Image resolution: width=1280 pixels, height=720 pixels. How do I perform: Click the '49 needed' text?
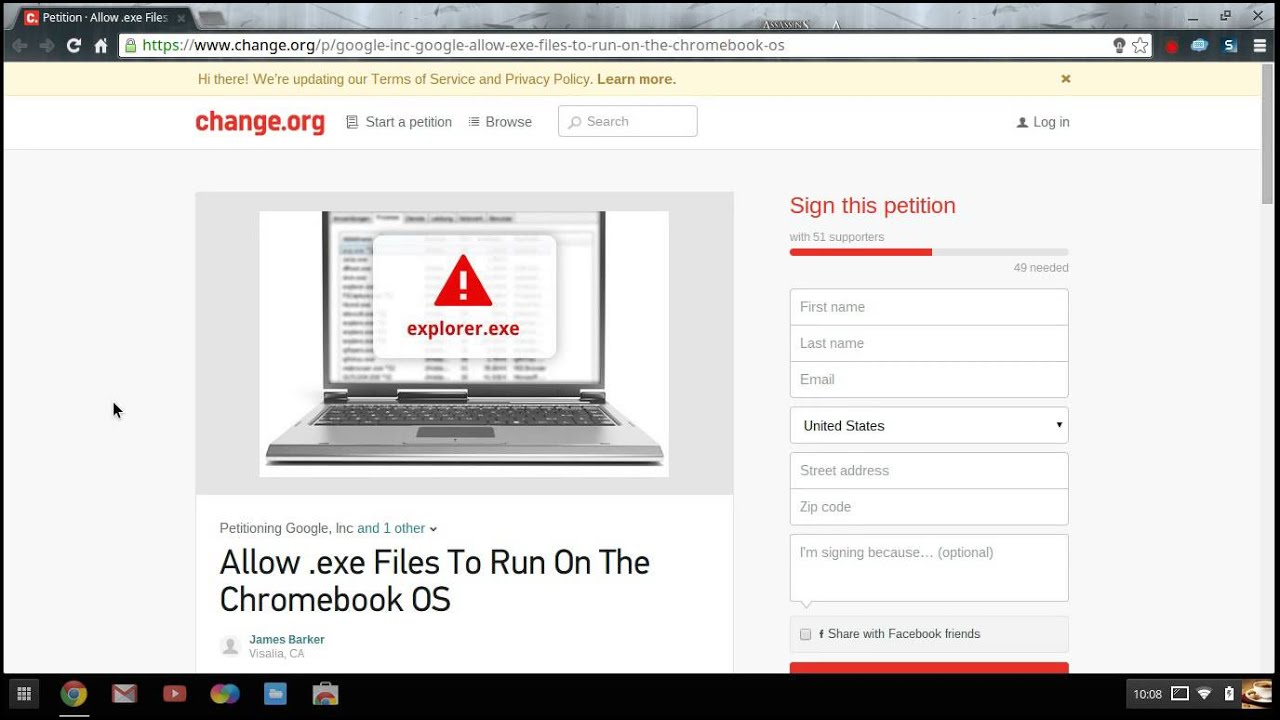point(1041,268)
